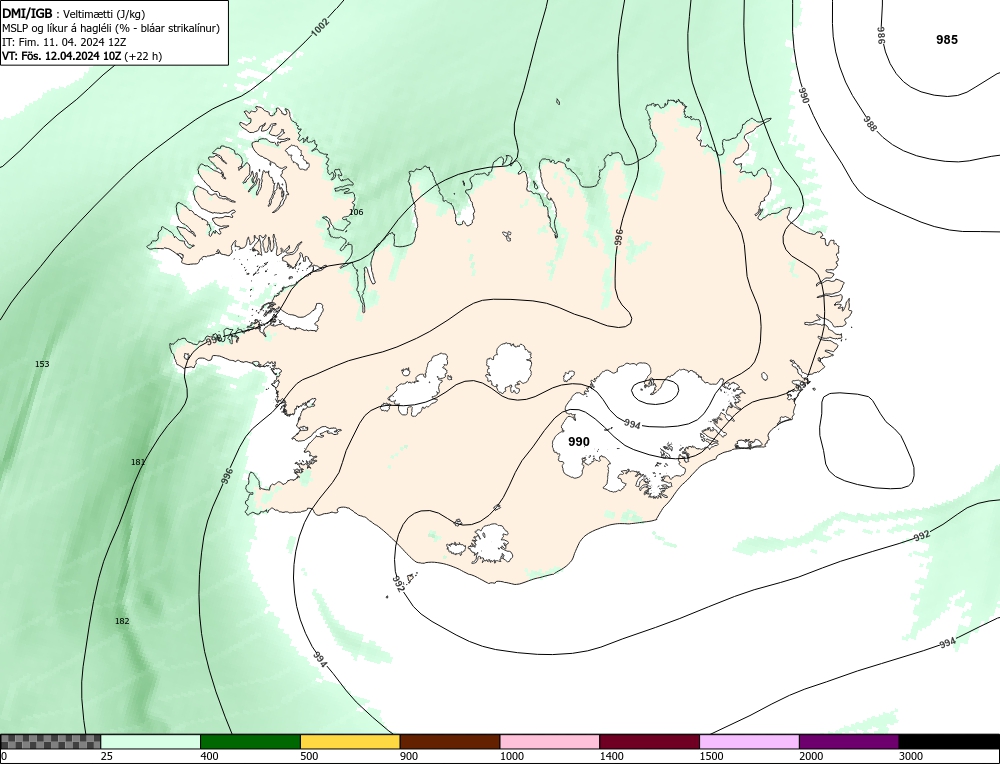Select the pink 1000–1400 legend swatch
Screen dimensions: 1000x764
tap(550, 742)
